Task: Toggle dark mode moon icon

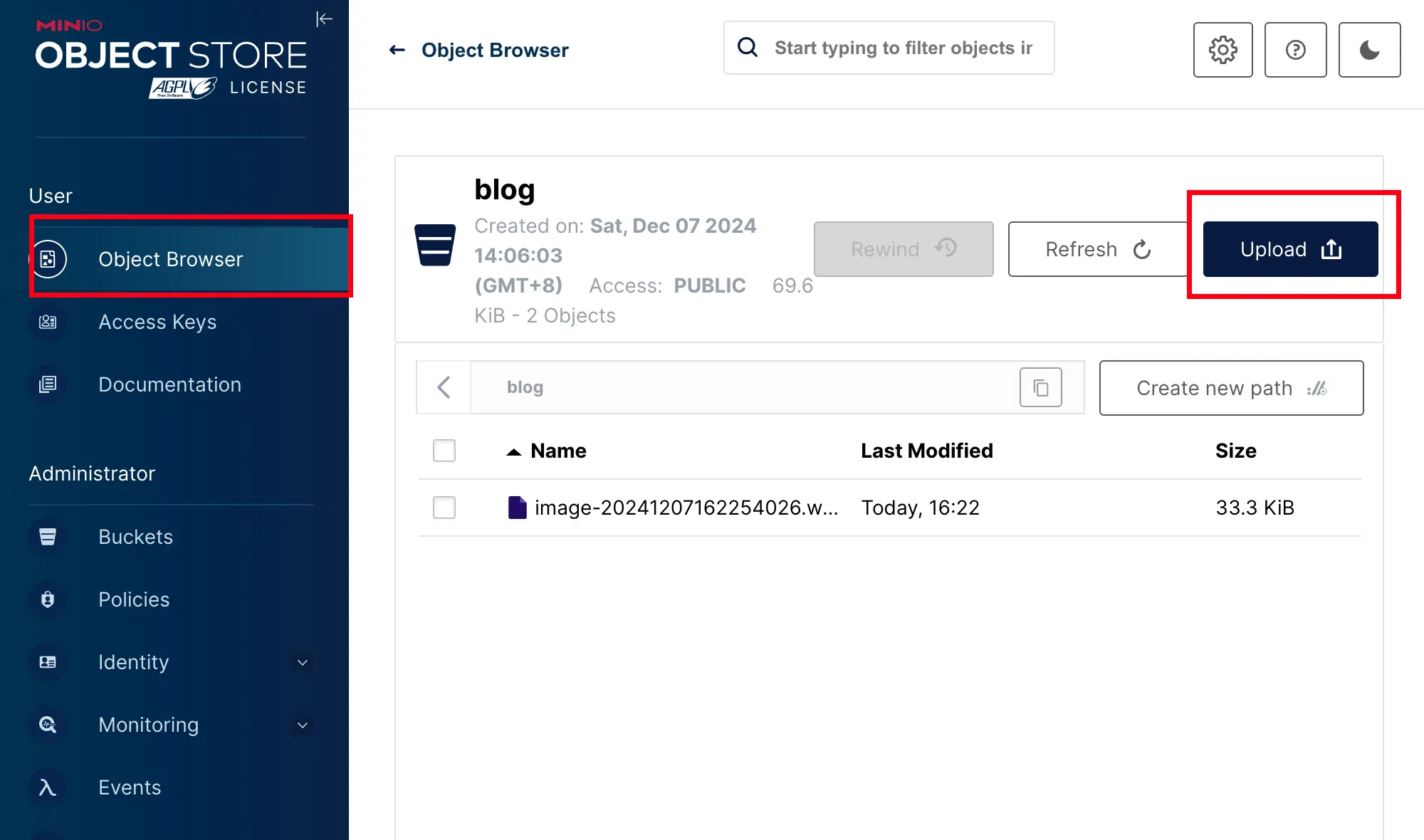Action: click(1369, 50)
